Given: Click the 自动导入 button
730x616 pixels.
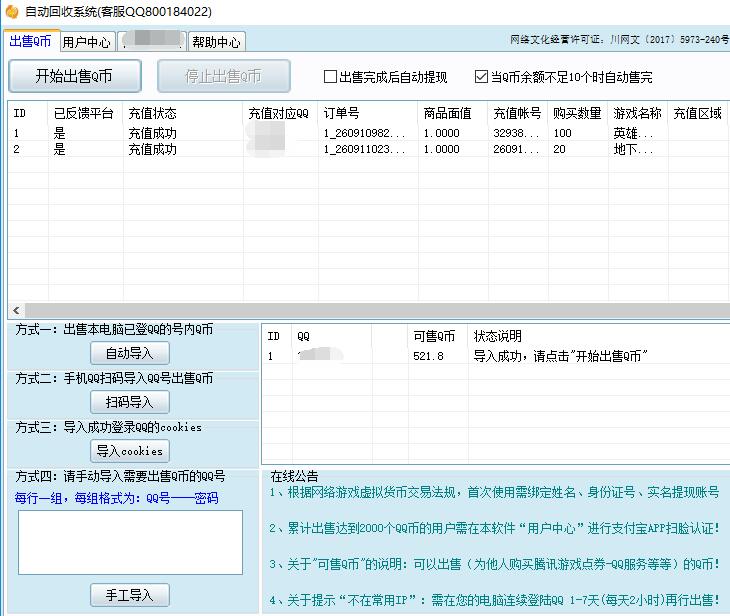Looking at the screenshot, I should pos(129,353).
